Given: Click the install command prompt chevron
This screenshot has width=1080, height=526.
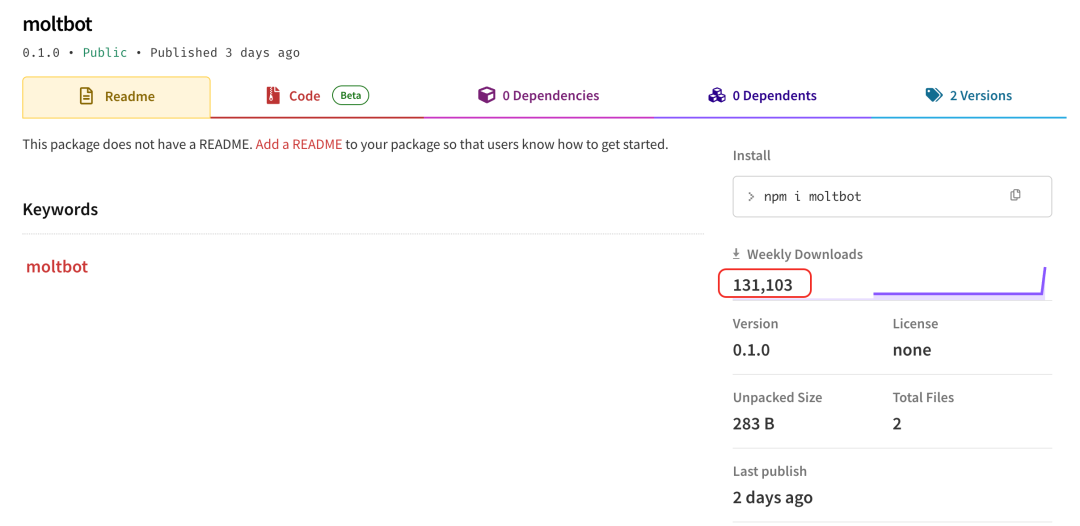Looking at the screenshot, I should pos(751,197).
